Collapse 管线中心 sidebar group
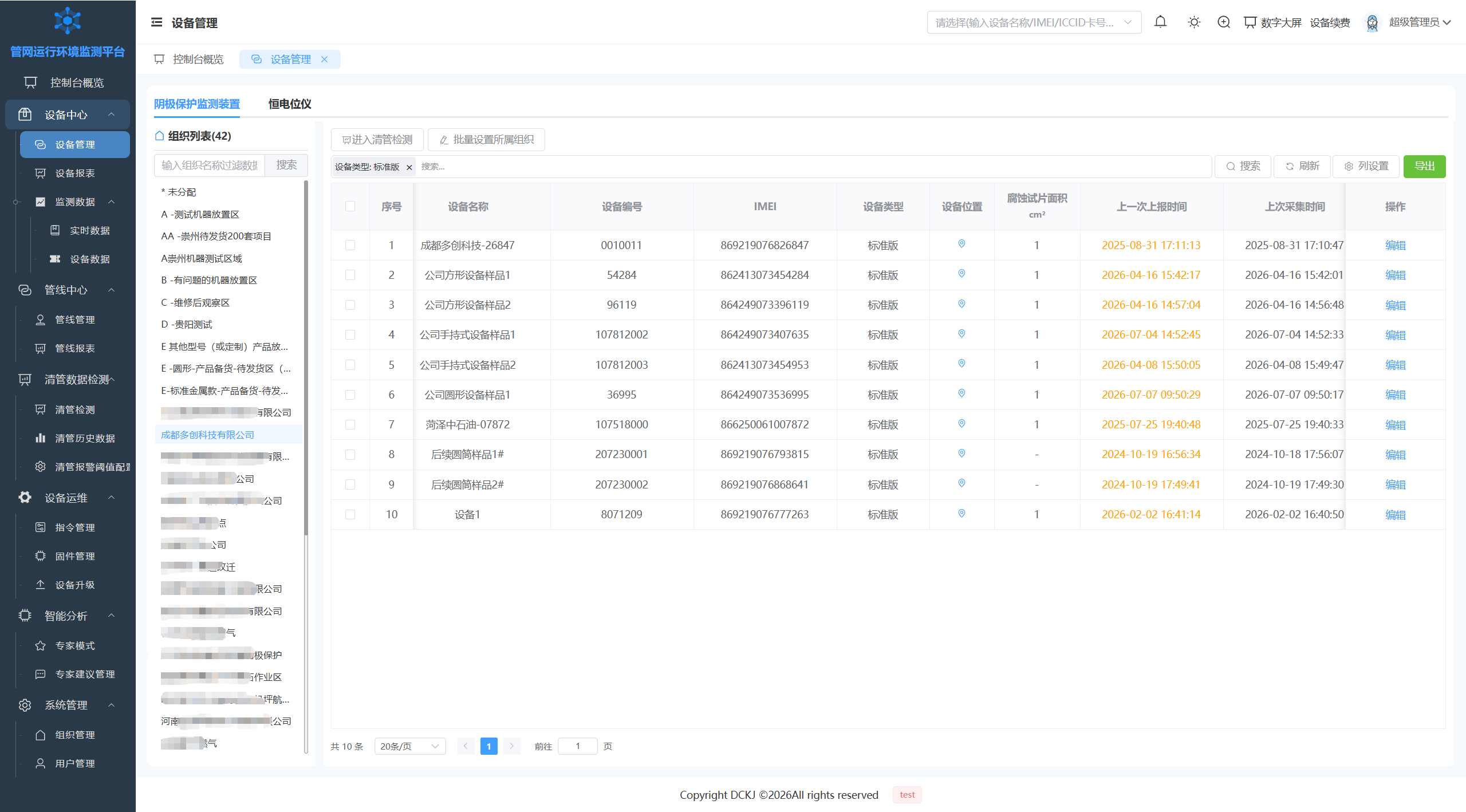 coord(68,290)
